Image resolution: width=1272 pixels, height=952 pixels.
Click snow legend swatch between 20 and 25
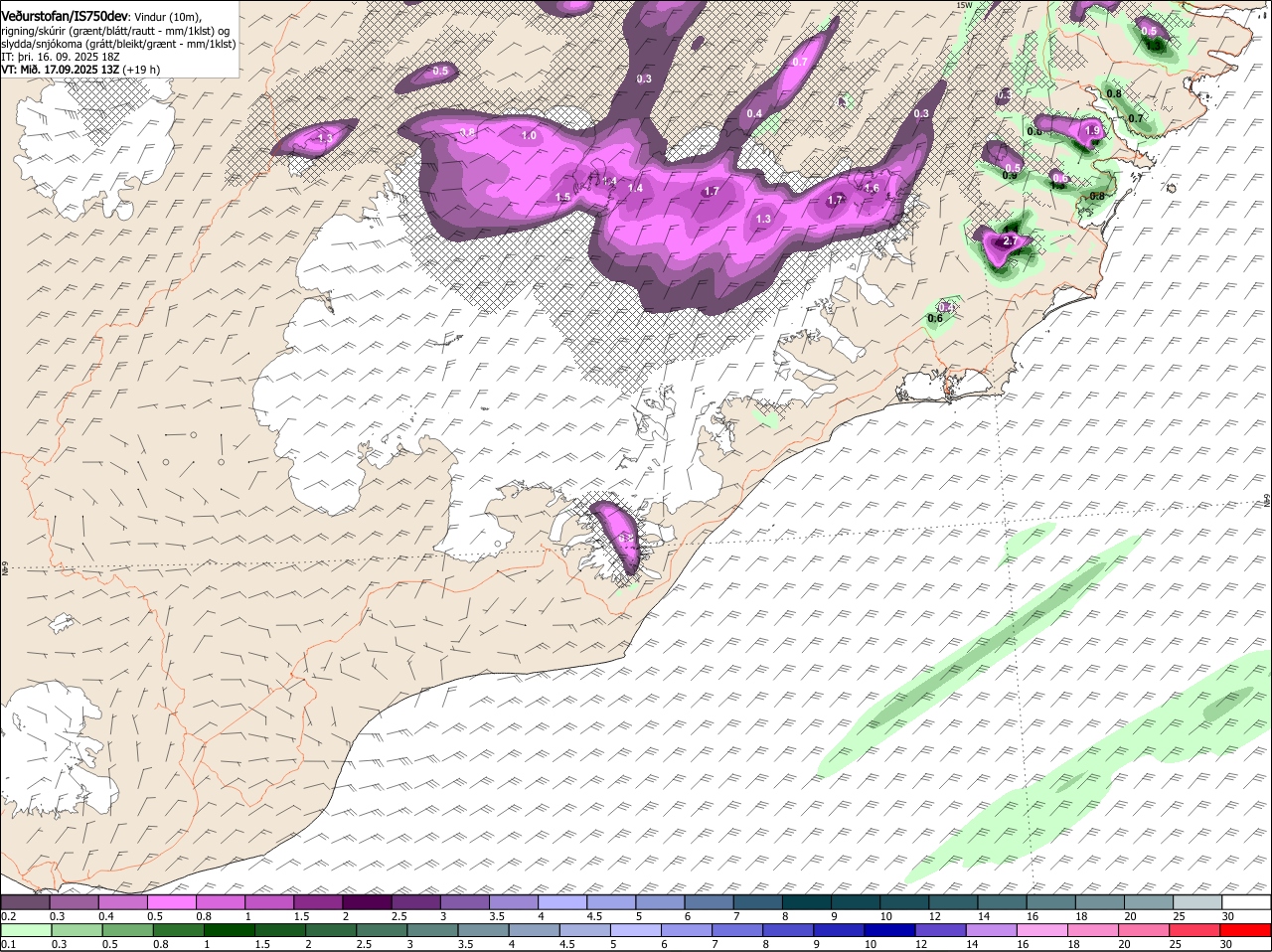[1149, 902]
